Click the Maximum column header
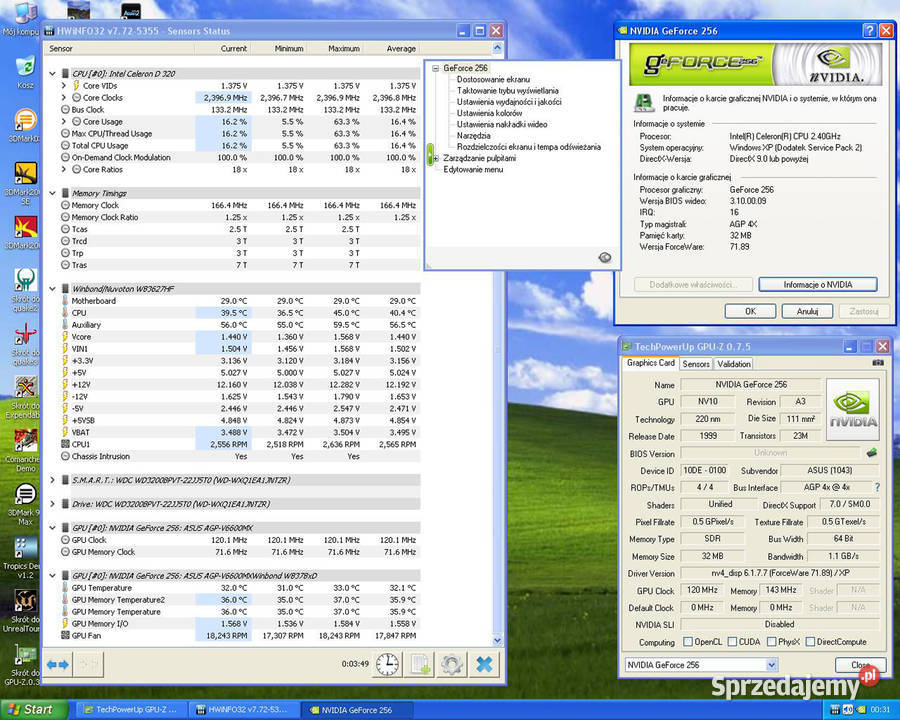Screen dimensions: 900x720 click(x=334, y=48)
